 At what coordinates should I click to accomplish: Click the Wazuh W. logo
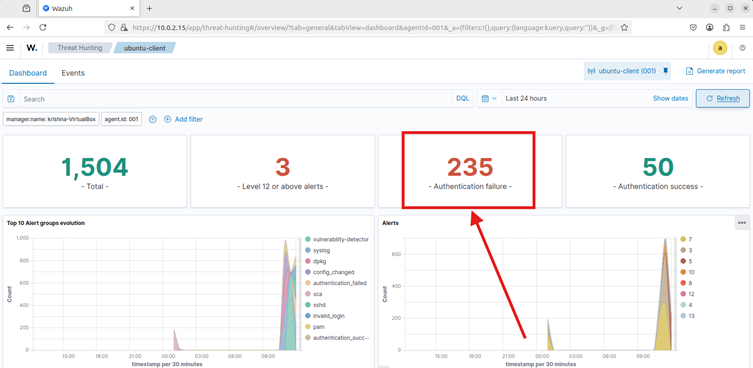[x=32, y=48]
